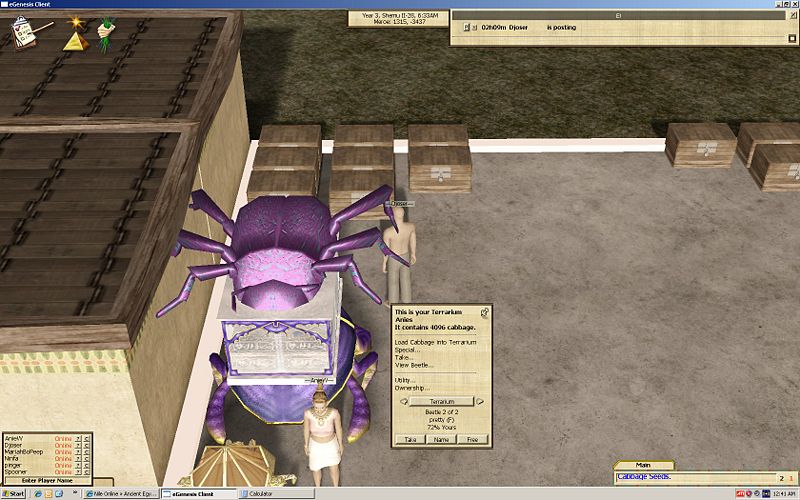Viewport: 800px width, 500px height.
Task: Go to the next beetle with the right arrow
Action: (x=480, y=402)
